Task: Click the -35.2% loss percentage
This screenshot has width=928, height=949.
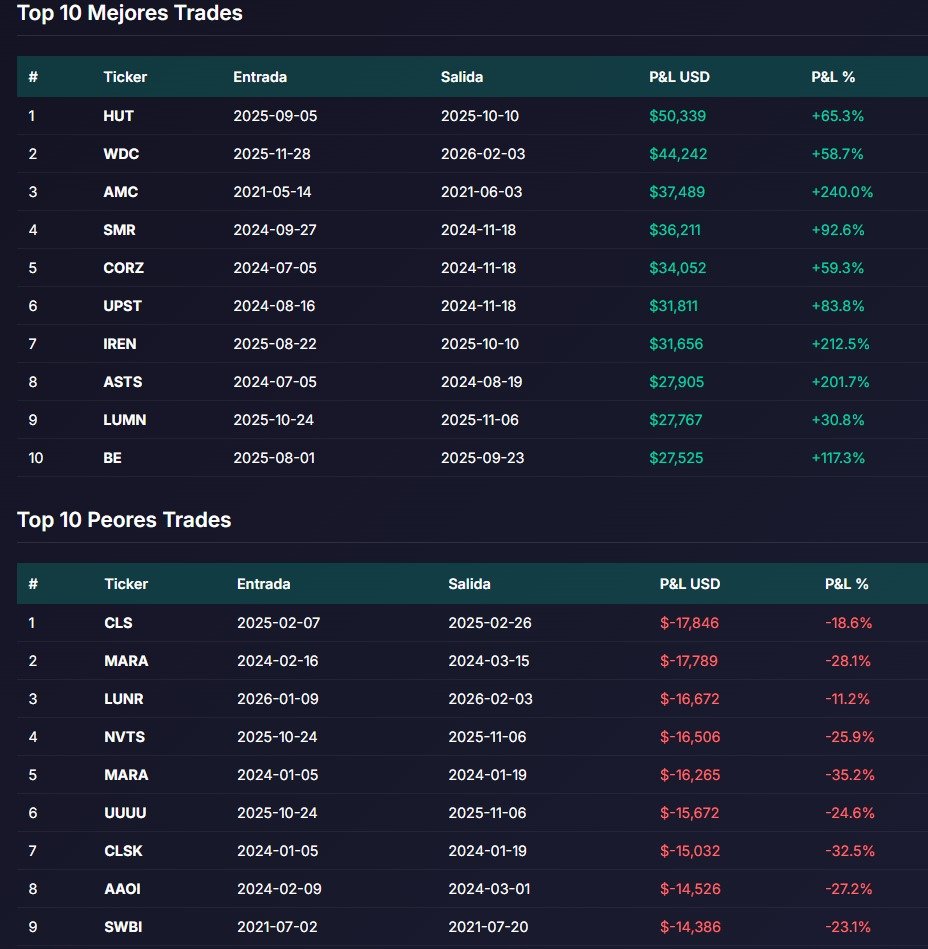Action: [x=850, y=775]
